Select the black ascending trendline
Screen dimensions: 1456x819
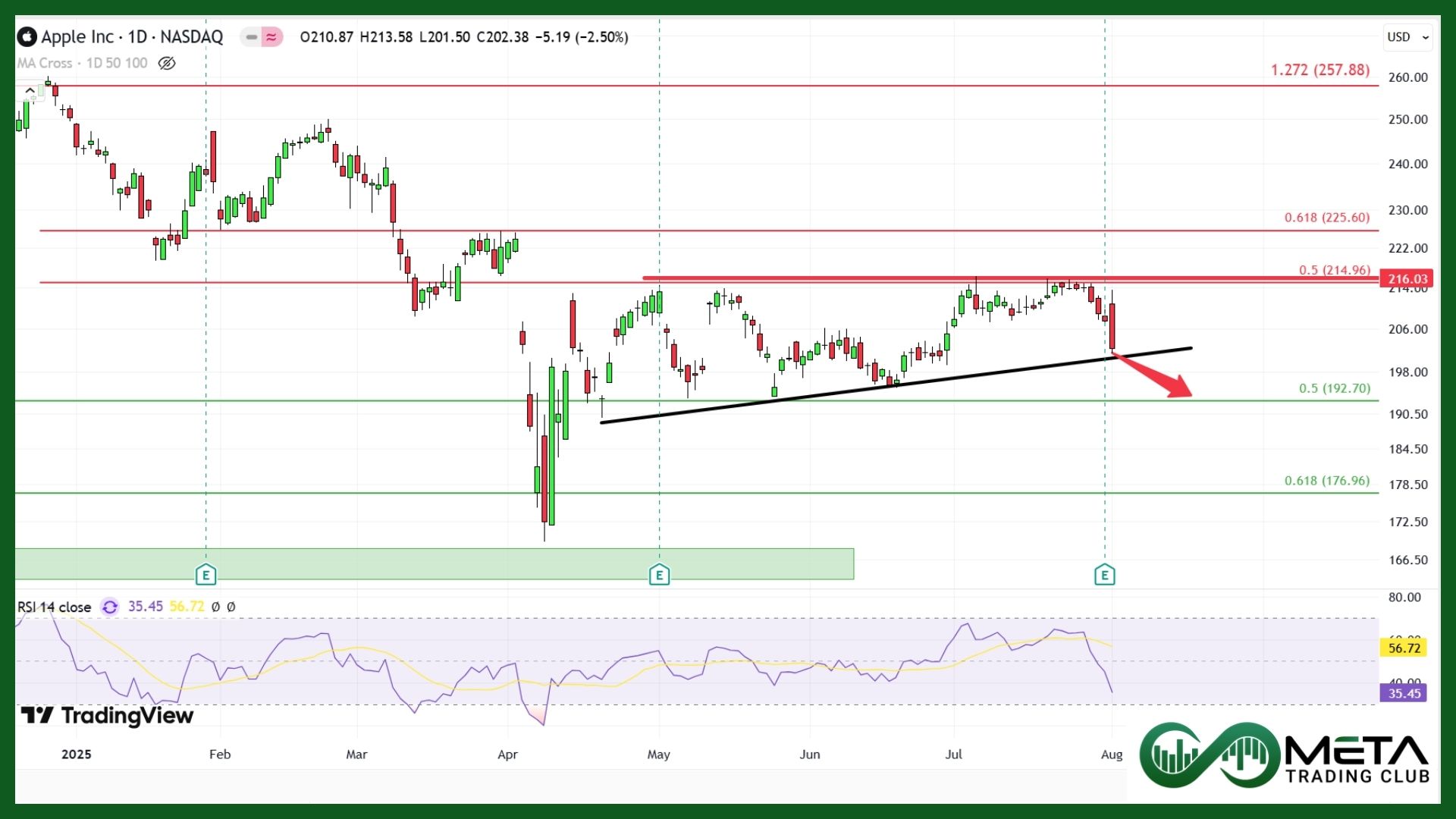click(x=834, y=393)
